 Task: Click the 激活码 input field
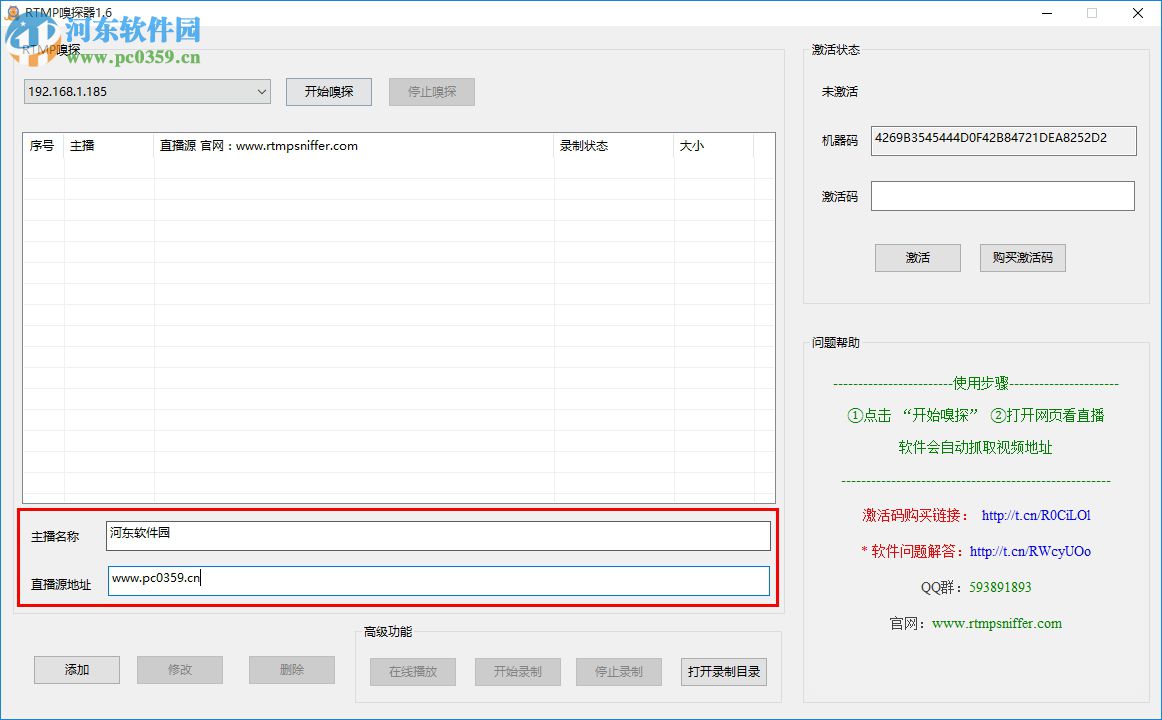point(1002,196)
